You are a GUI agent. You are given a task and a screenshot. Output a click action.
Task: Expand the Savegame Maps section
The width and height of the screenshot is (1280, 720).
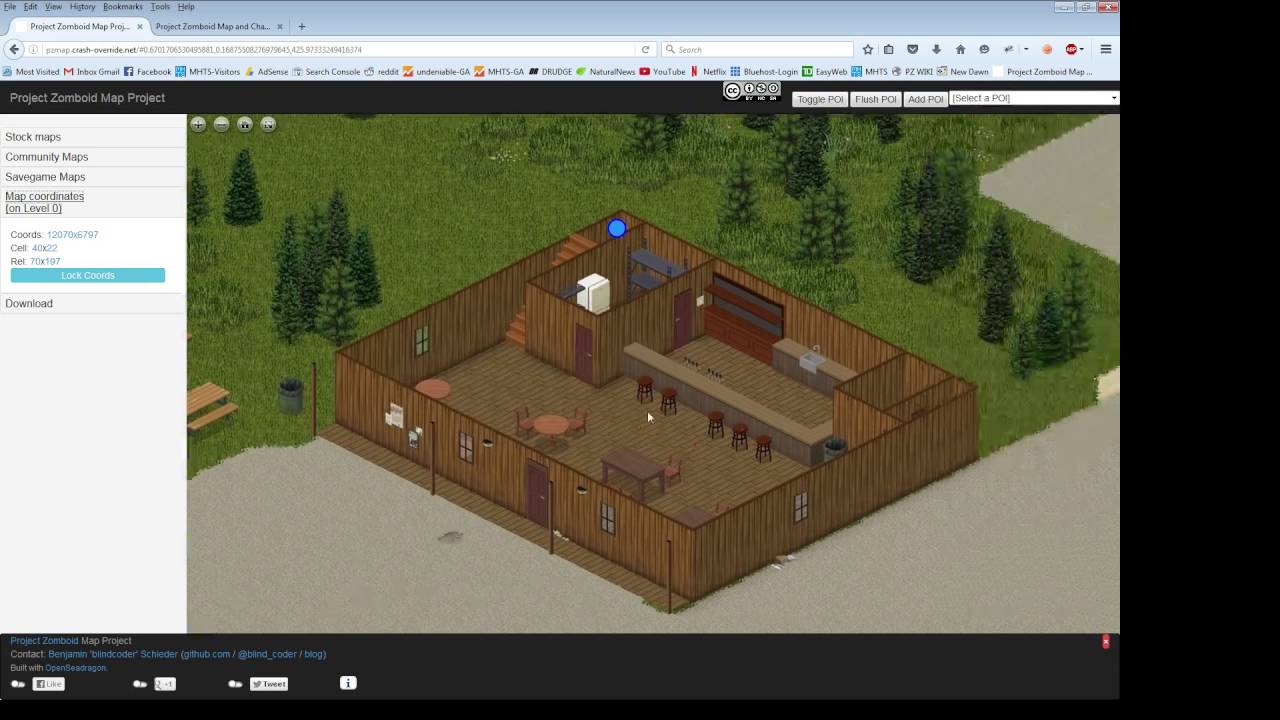93,177
